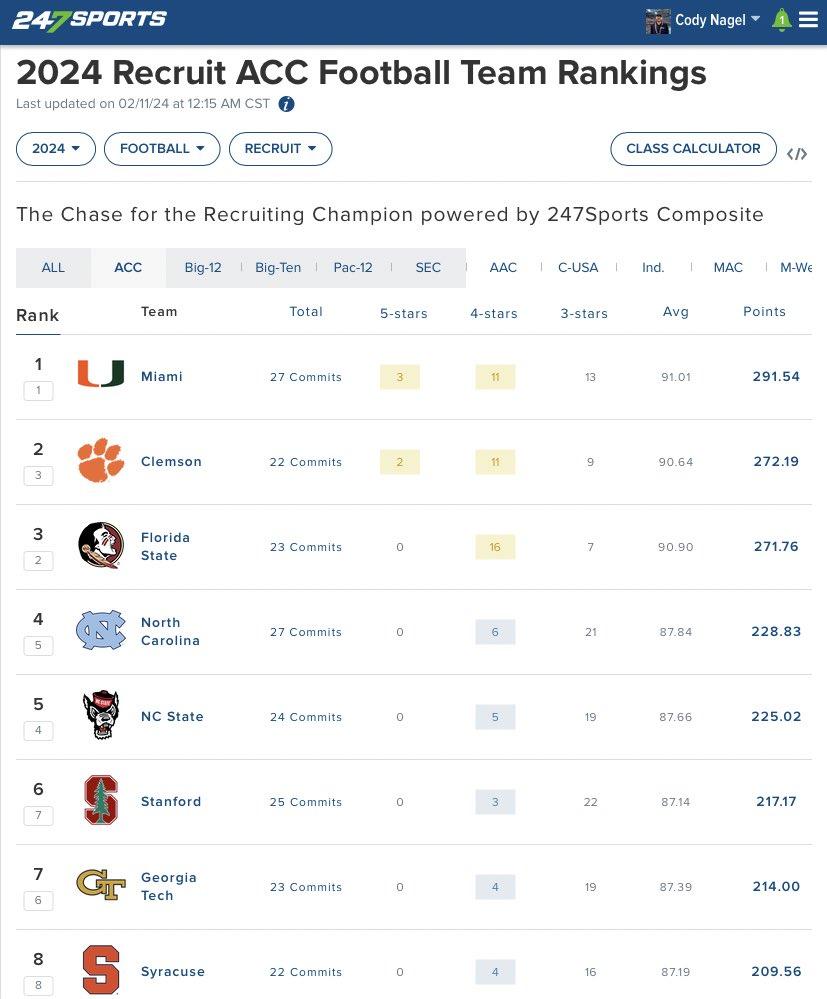Click the Miami Hurricanes logo
Screen dimensions: 827x999
(x=101, y=375)
